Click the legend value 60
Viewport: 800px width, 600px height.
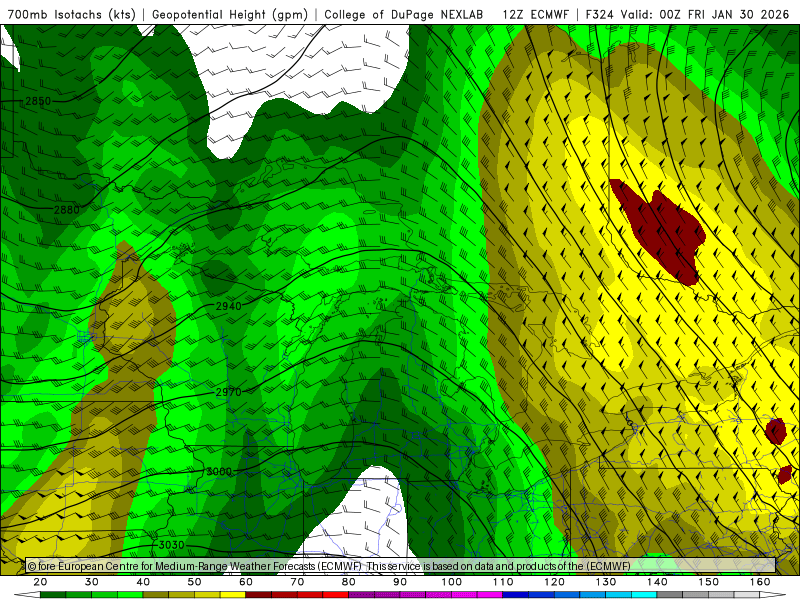pyautogui.click(x=246, y=582)
